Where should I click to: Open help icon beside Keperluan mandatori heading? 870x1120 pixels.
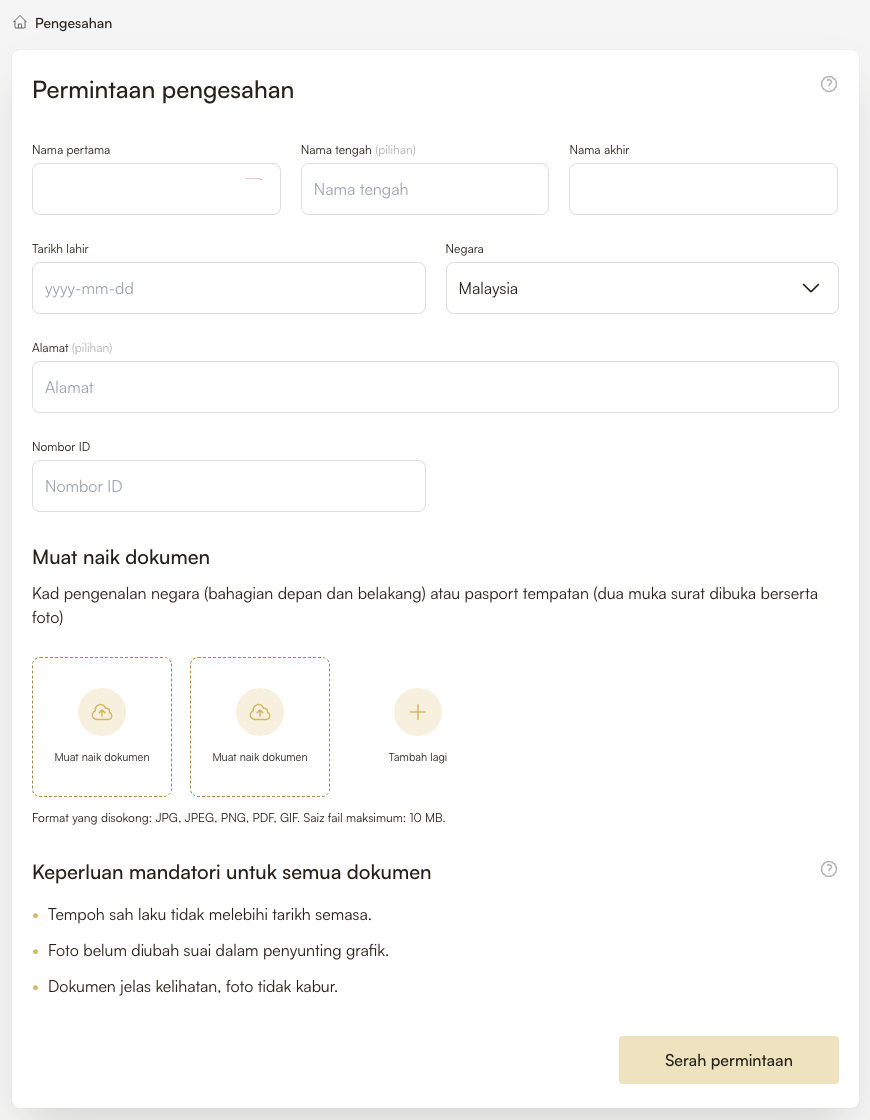(828, 869)
